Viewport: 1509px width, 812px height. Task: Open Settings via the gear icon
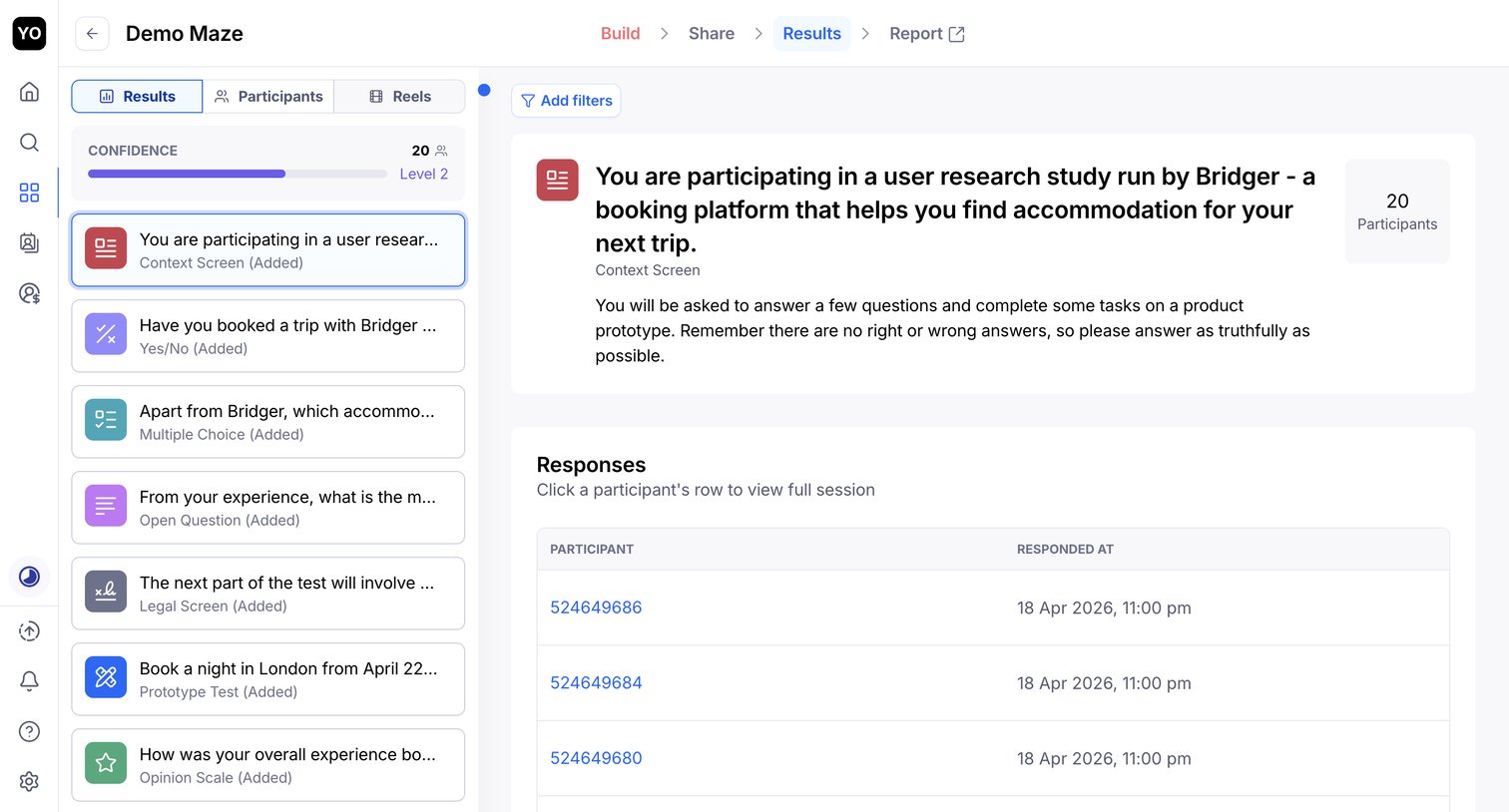click(x=29, y=781)
